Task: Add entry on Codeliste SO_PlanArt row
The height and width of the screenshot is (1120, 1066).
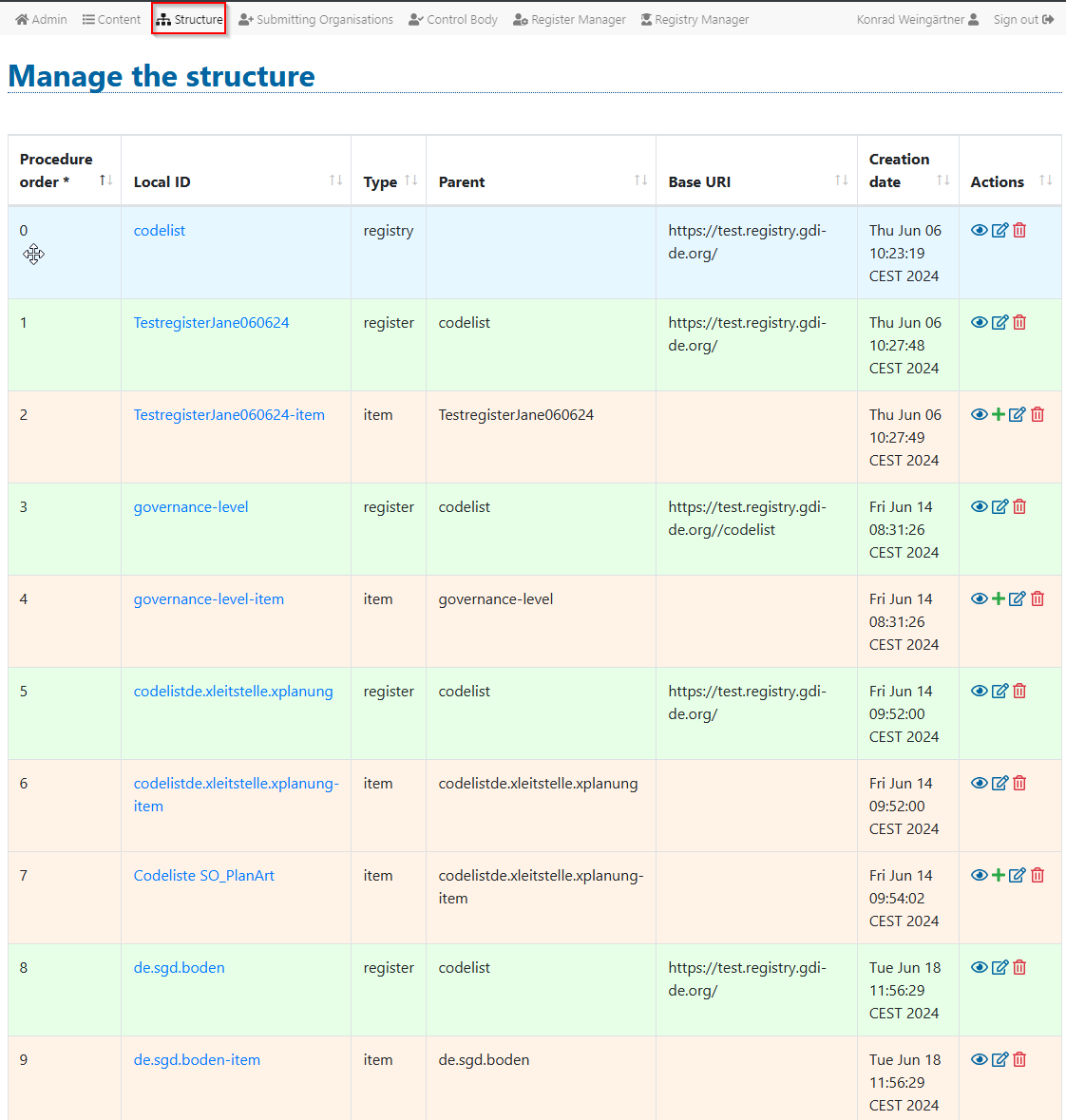Action: 999,876
